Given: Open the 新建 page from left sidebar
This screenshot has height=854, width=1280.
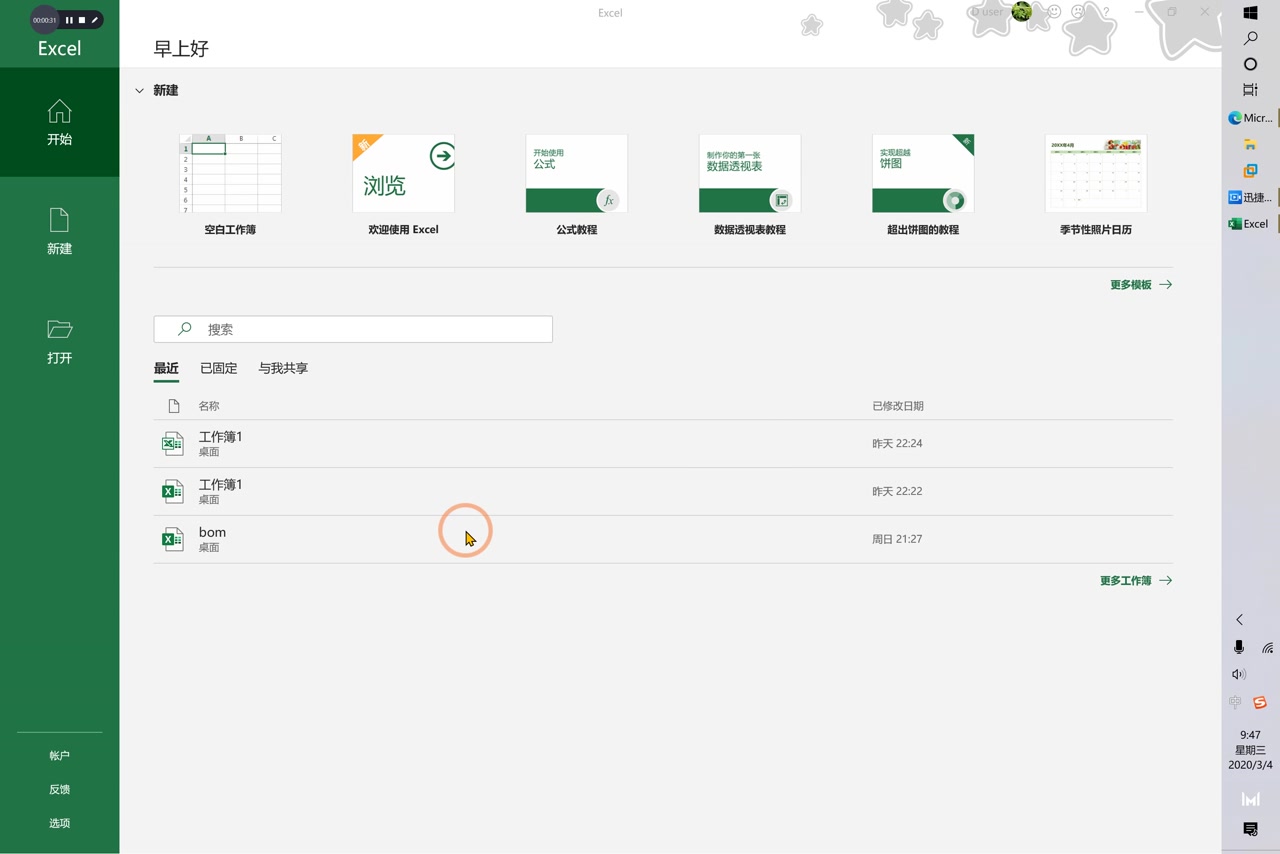Looking at the screenshot, I should click(59, 231).
